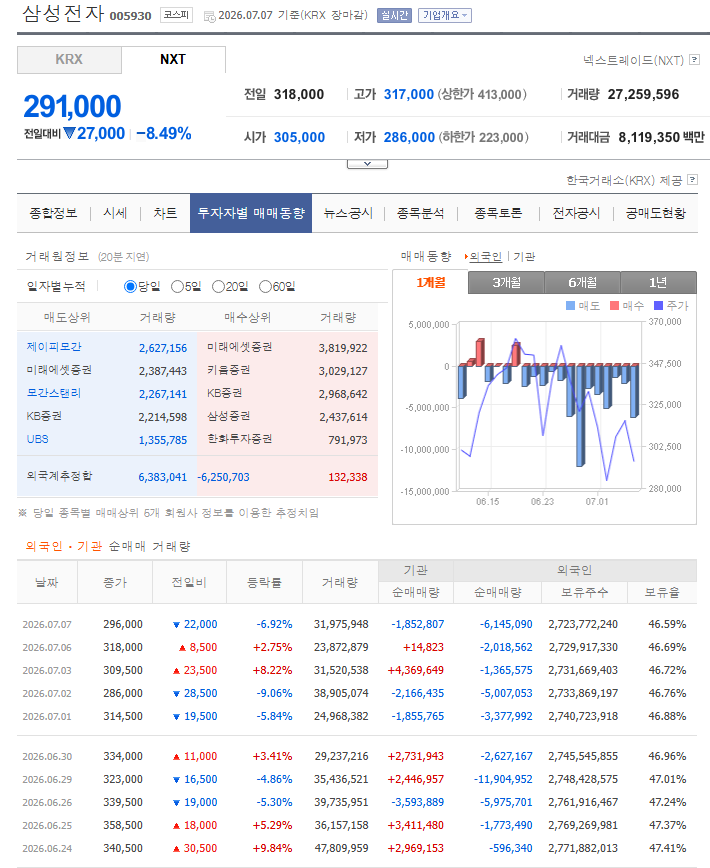This screenshot has width=710, height=868.
Task: Click the UBS broker link
Action: (38, 439)
